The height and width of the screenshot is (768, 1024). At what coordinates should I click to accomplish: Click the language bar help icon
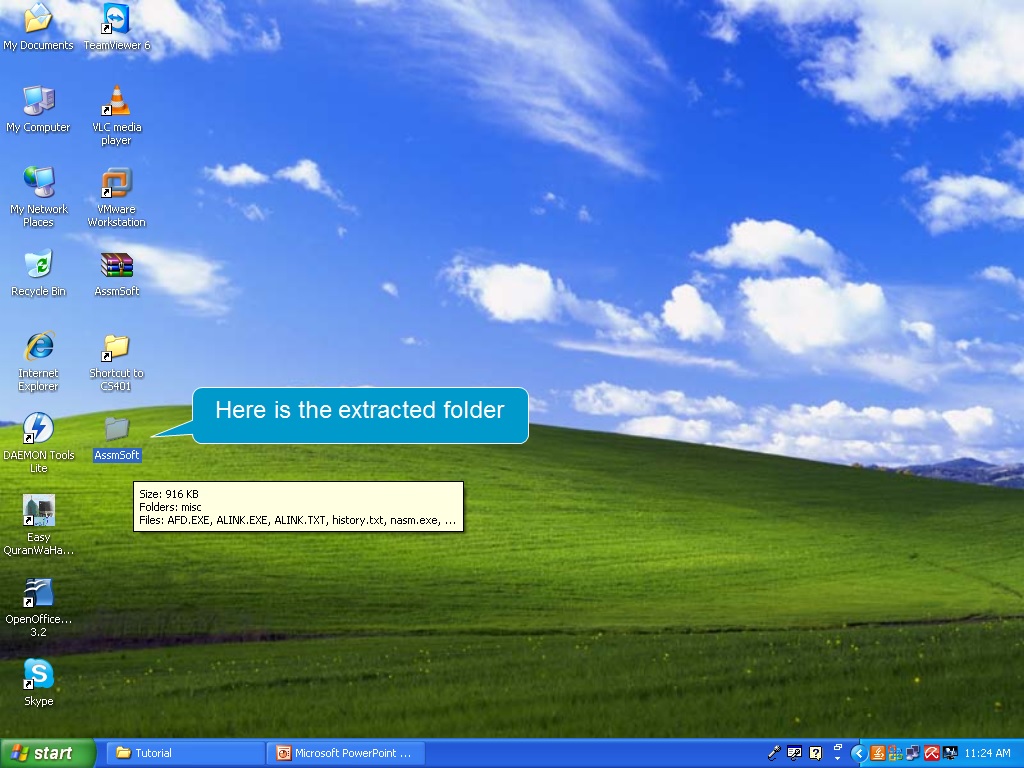[x=816, y=753]
